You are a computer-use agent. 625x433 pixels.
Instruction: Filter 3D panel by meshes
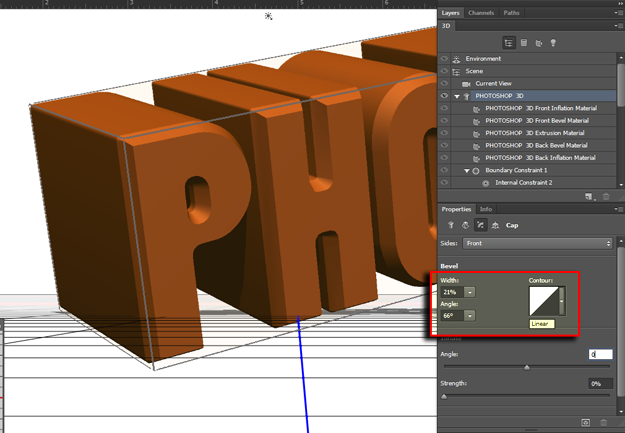524,43
